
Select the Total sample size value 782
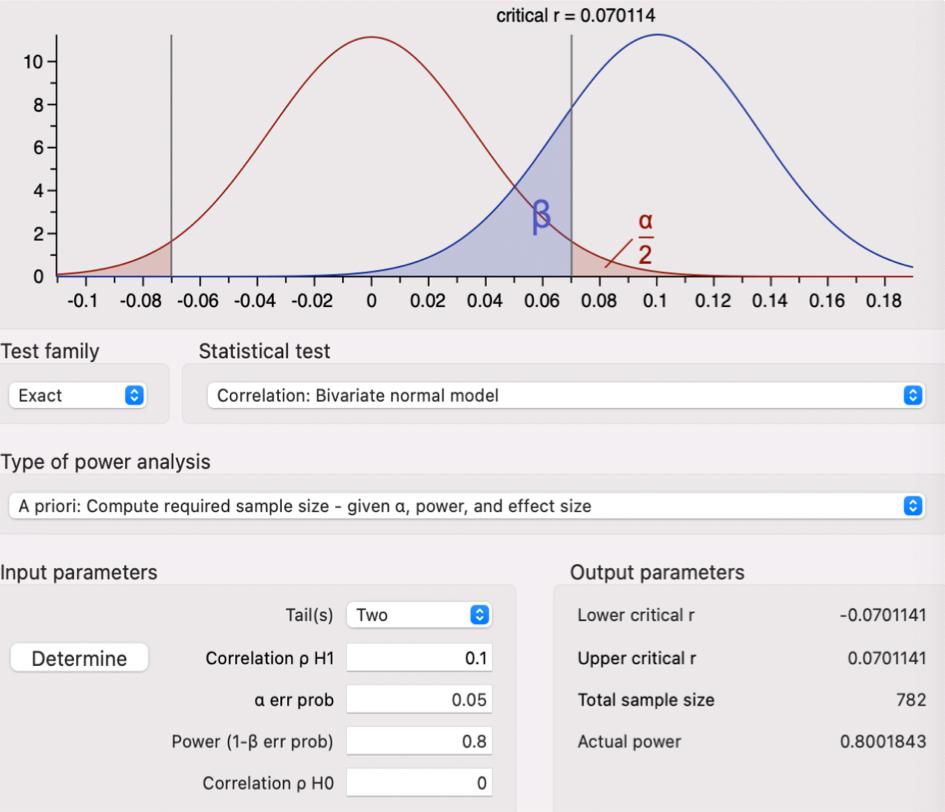coord(911,699)
